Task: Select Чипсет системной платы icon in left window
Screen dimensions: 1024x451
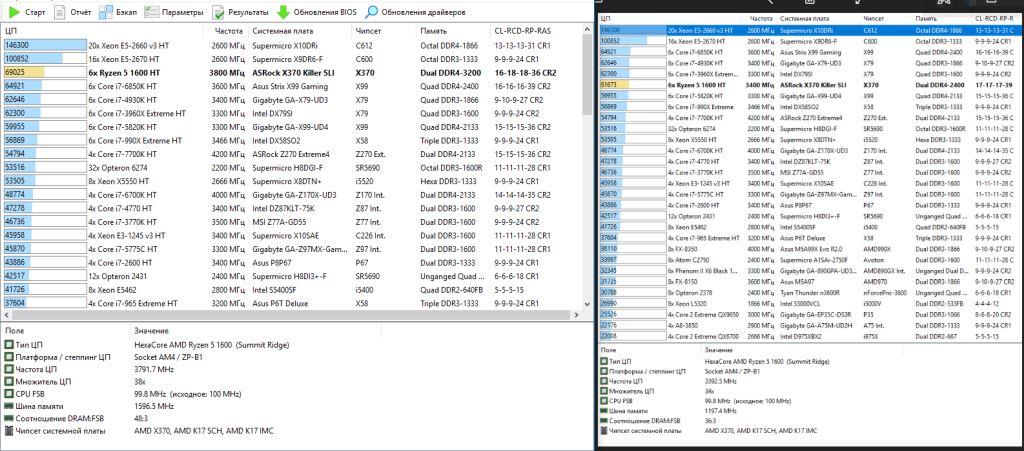Action: (x=8, y=431)
